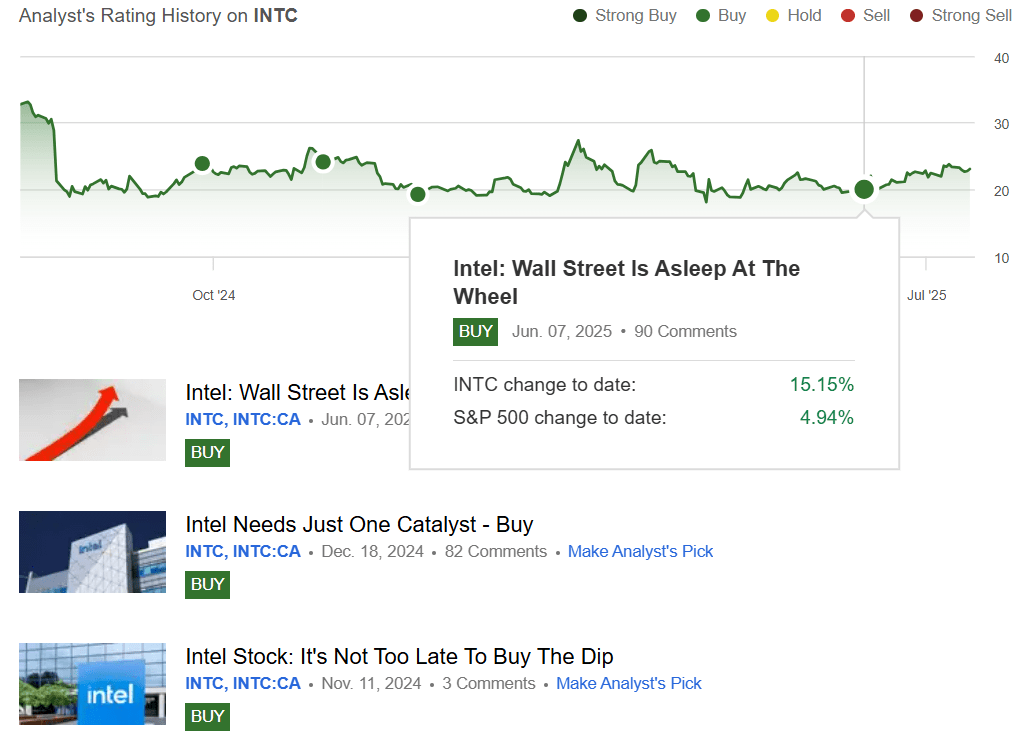
Task: Click the red Sell legend indicator
Action: (x=849, y=15)
